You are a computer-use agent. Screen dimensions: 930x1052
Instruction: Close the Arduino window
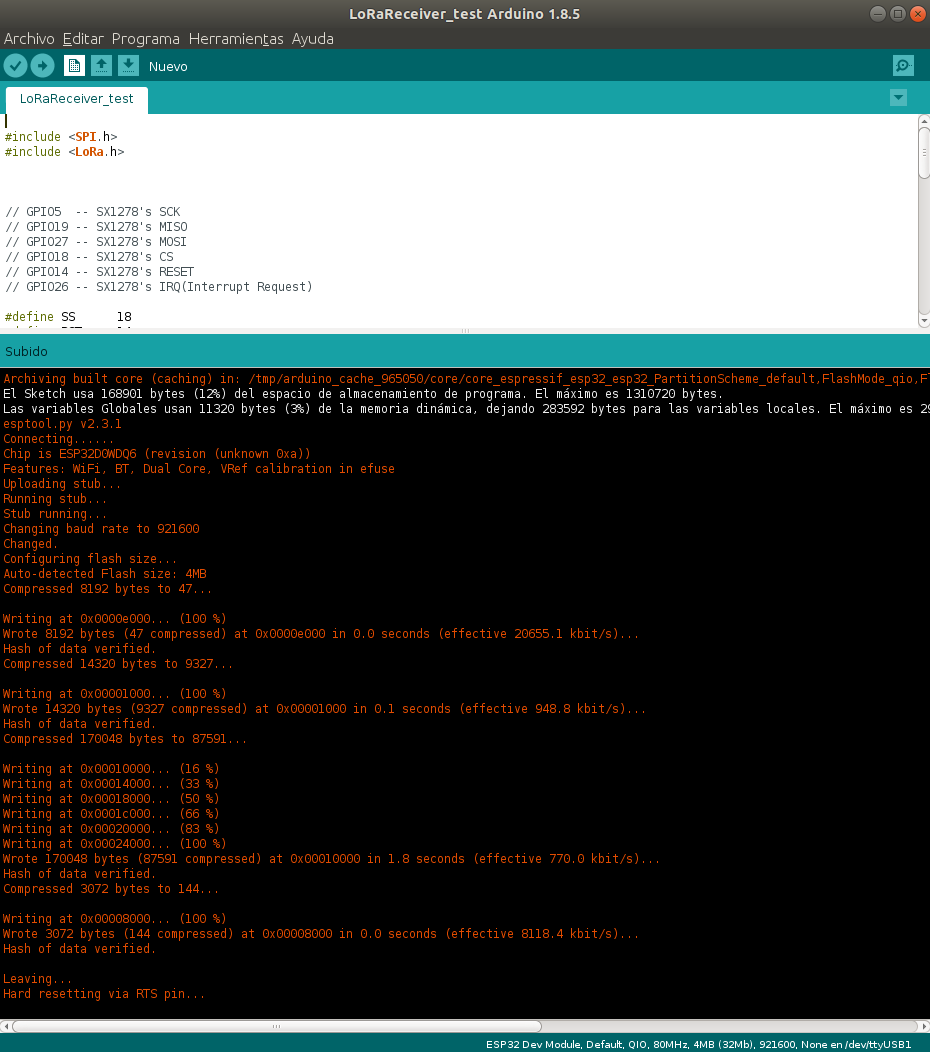(x=918, y=13)
